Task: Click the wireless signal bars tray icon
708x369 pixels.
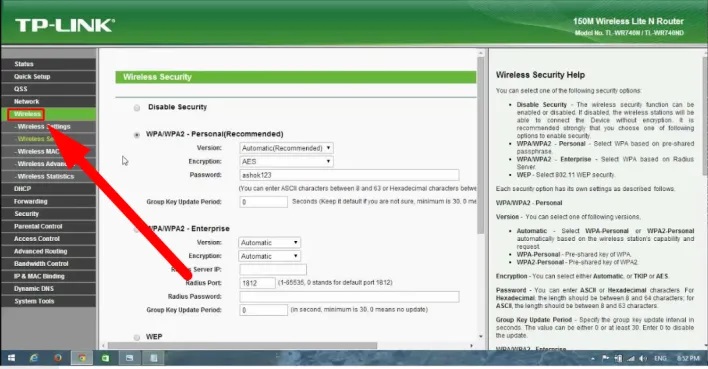Action: point(631,359)
